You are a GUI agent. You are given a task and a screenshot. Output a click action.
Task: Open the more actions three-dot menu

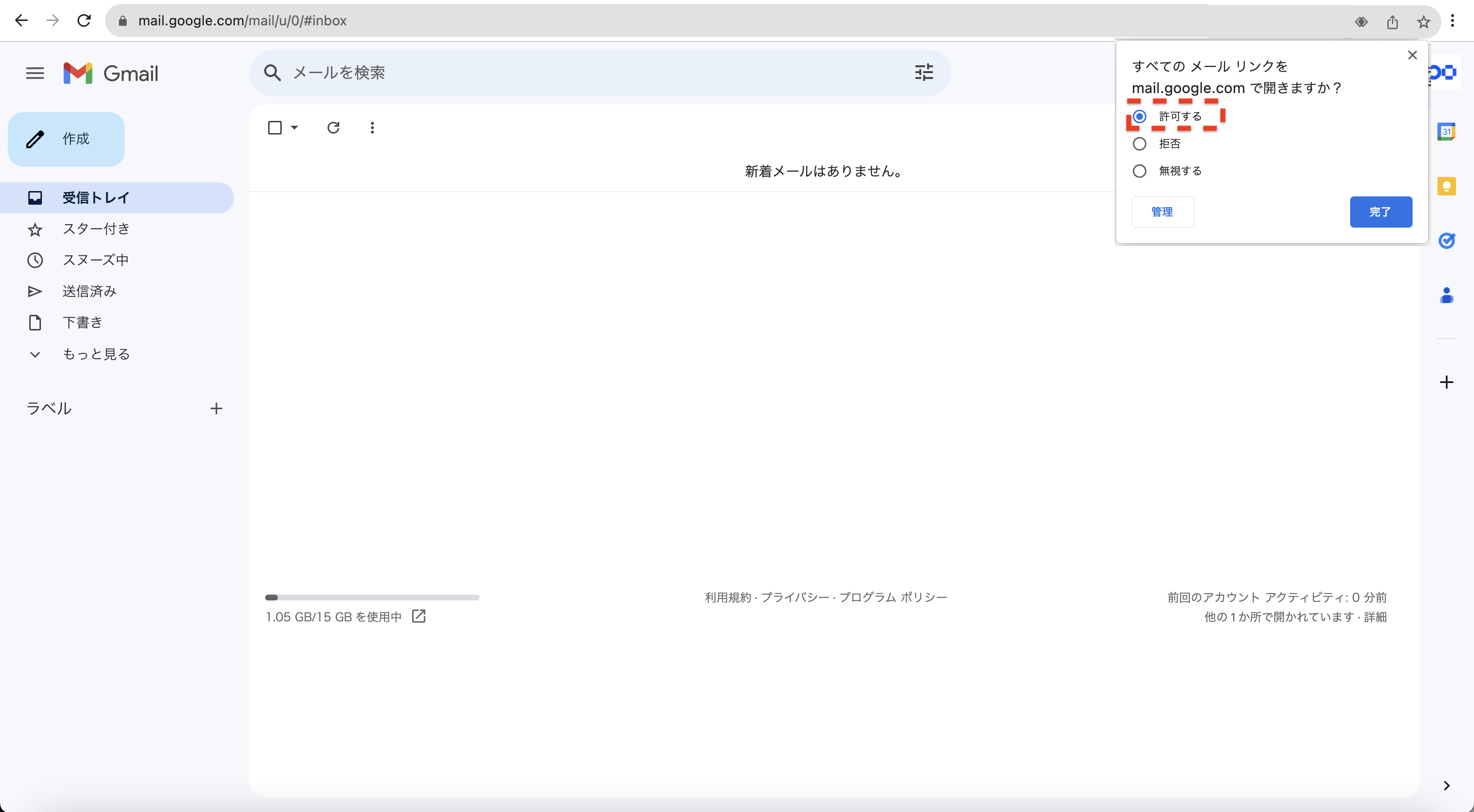(x=372, y=128)
